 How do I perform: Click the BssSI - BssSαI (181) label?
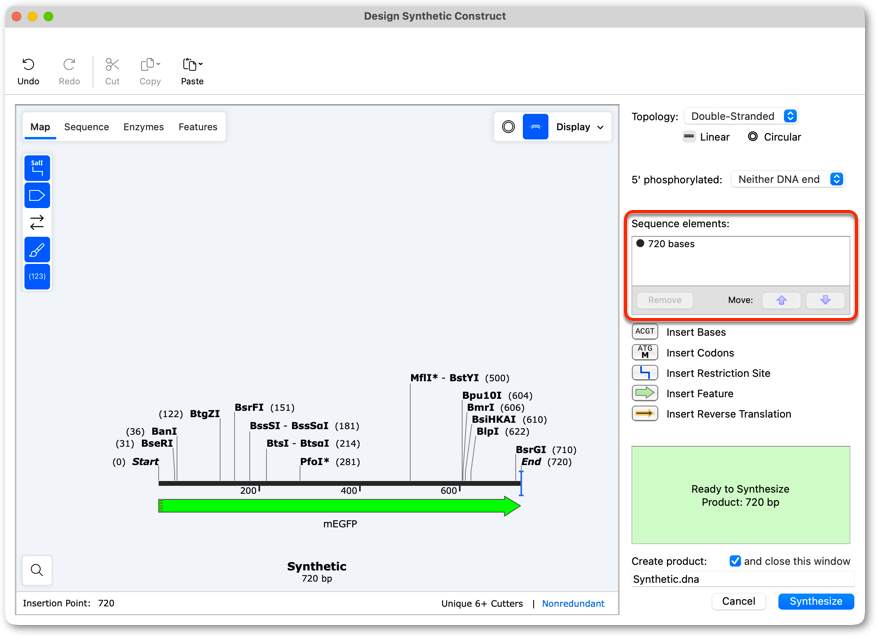[304, 426]
